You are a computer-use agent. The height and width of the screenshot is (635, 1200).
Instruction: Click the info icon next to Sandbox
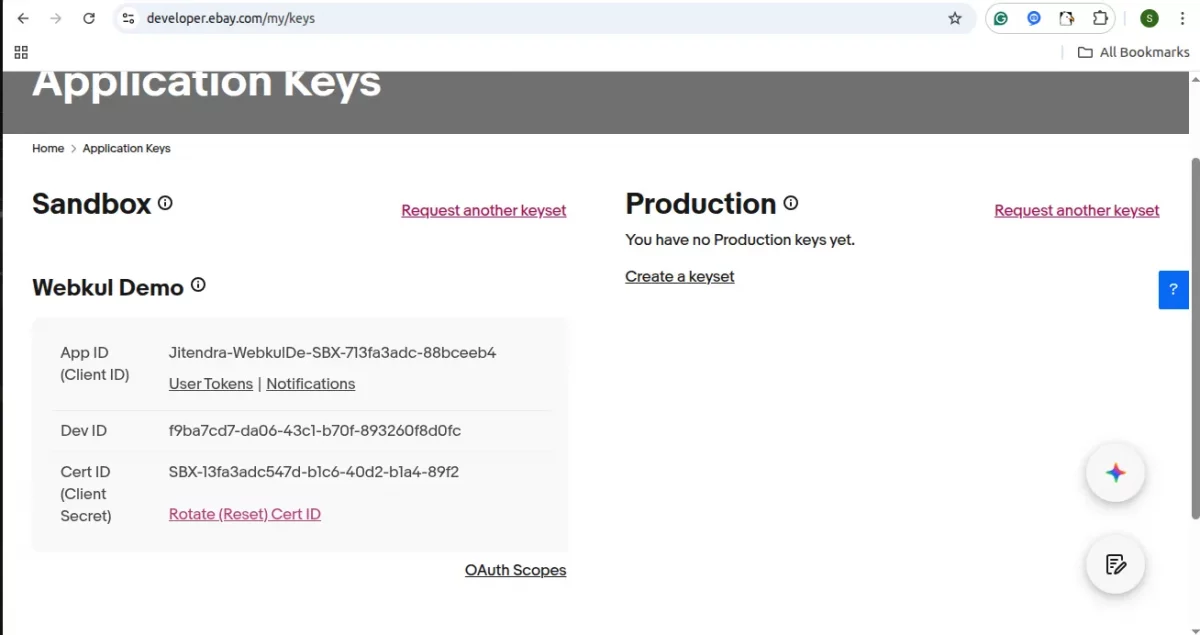(x=166, y=202)
